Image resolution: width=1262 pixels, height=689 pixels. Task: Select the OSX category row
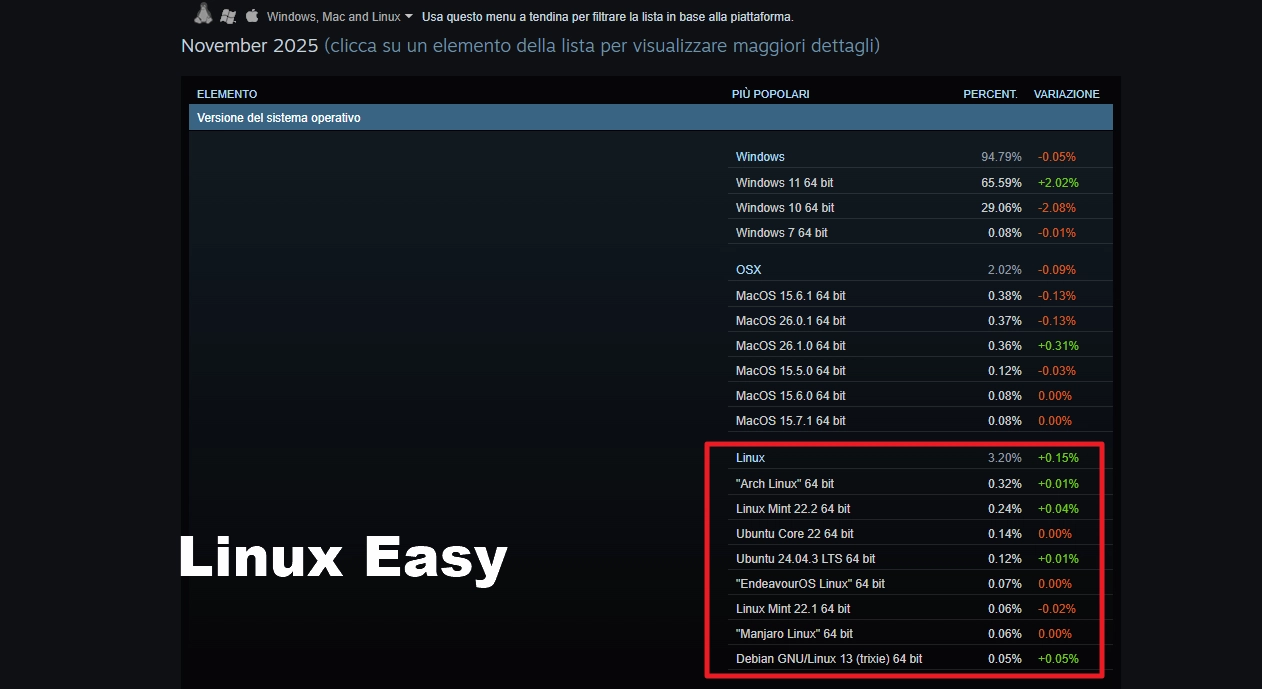[x=748, y=270]
